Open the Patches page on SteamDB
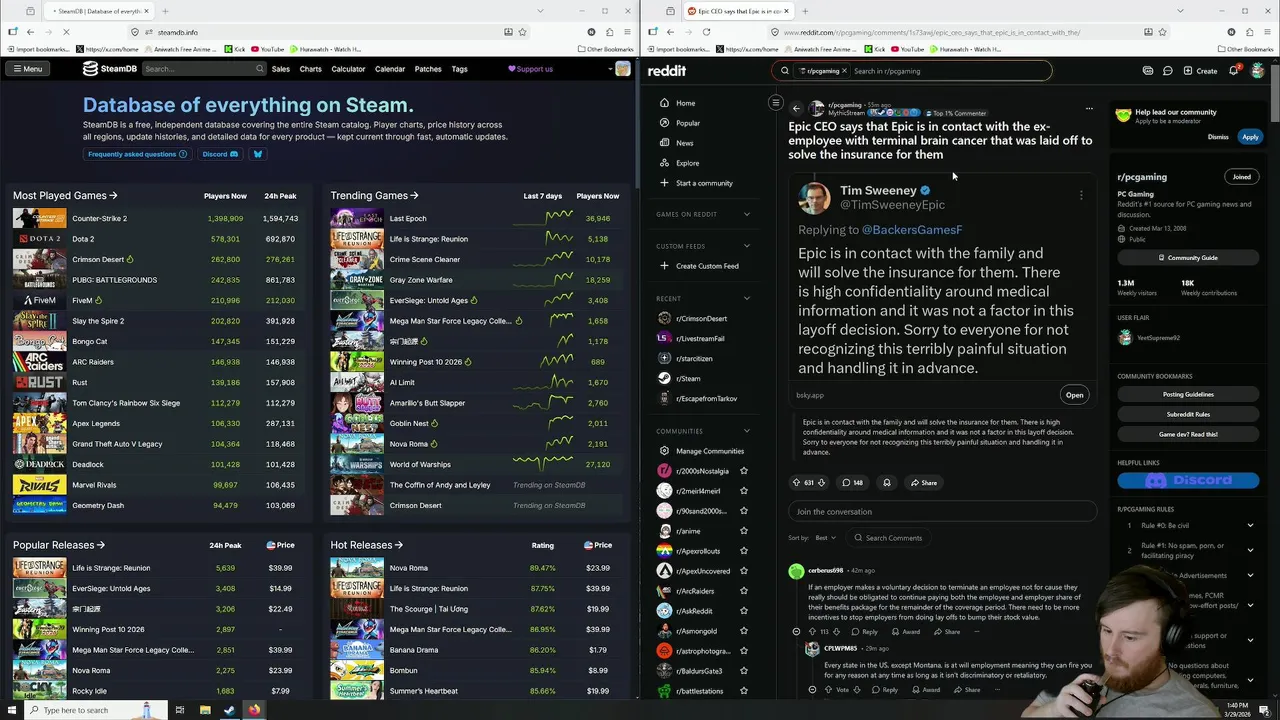 pyautogui.click(x=428, y=69)
